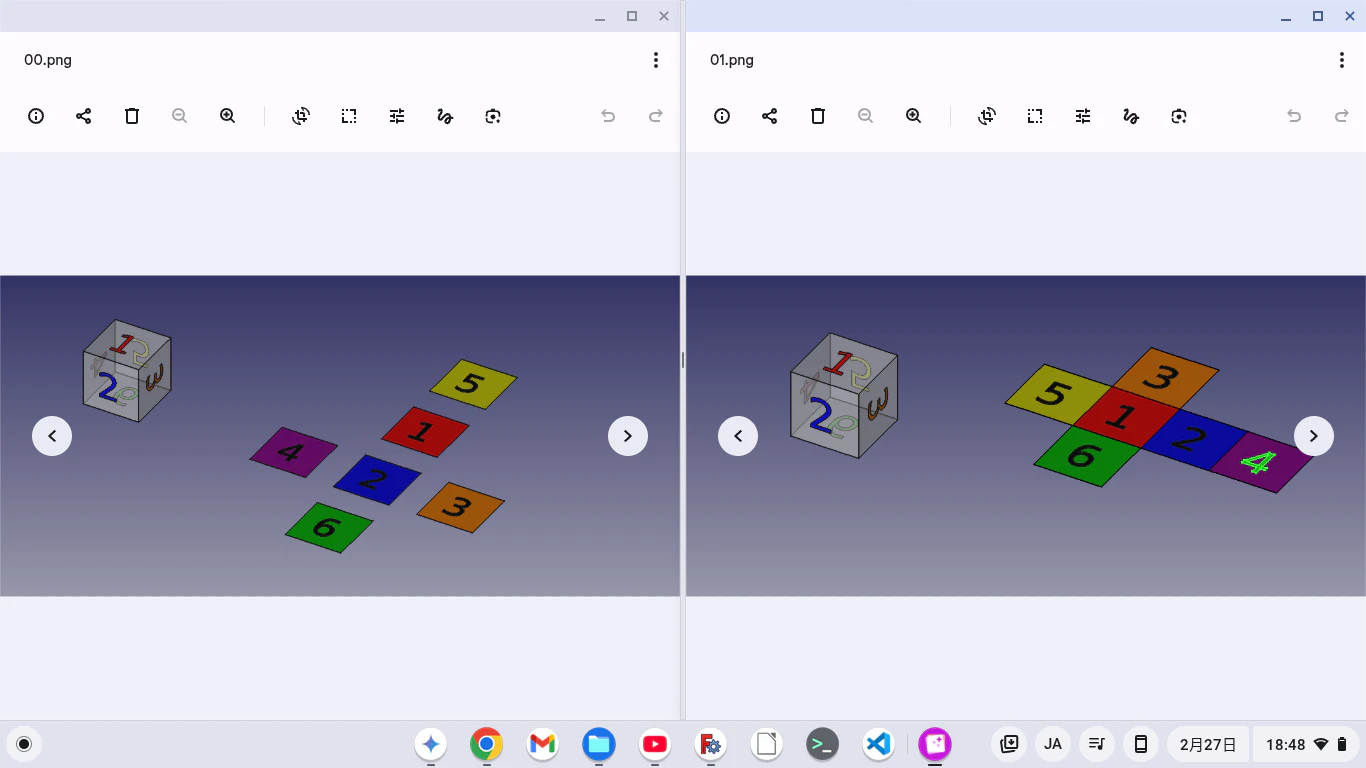Open Visual Studio Code from the shelf
Image resolution: width=1366 pixels, height=768 pixels.
click(879, 744)
